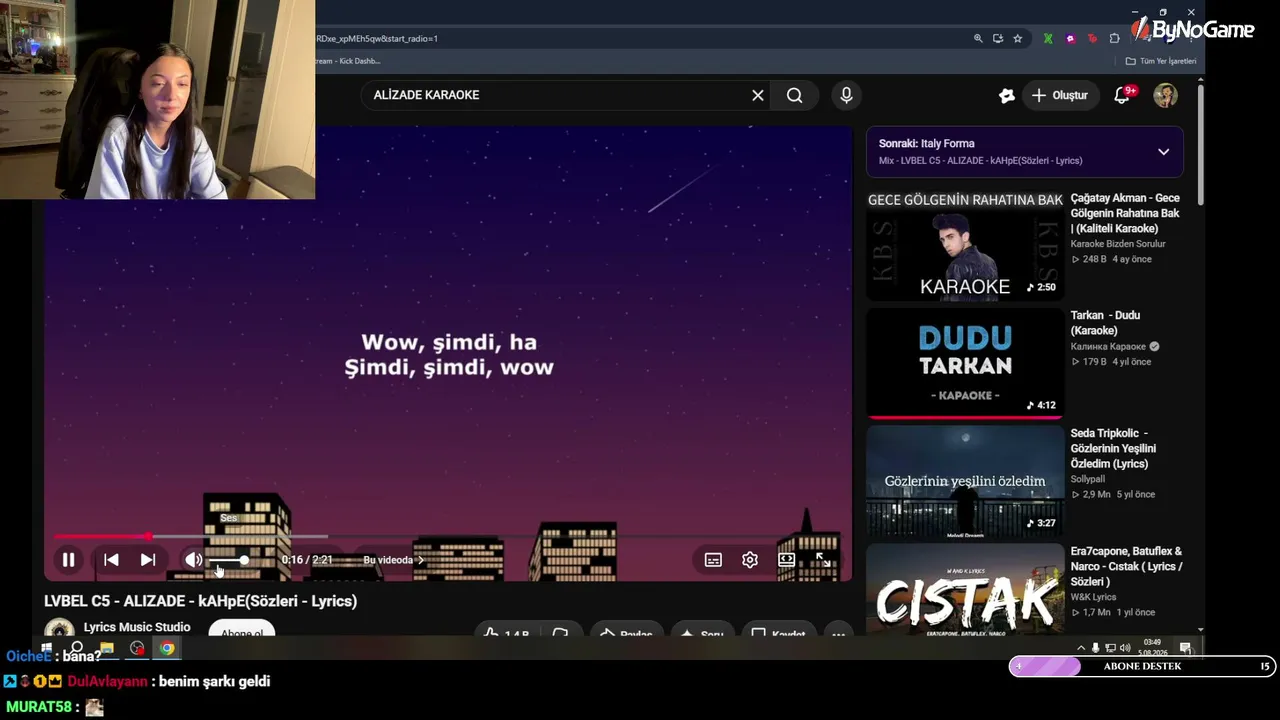Open 'Çağatay Akman - Gece Gölgenin Rahatına Bak' title
Image resolution: width=1280 pixels, height=720 pixels.
(x=1125, y=213)
